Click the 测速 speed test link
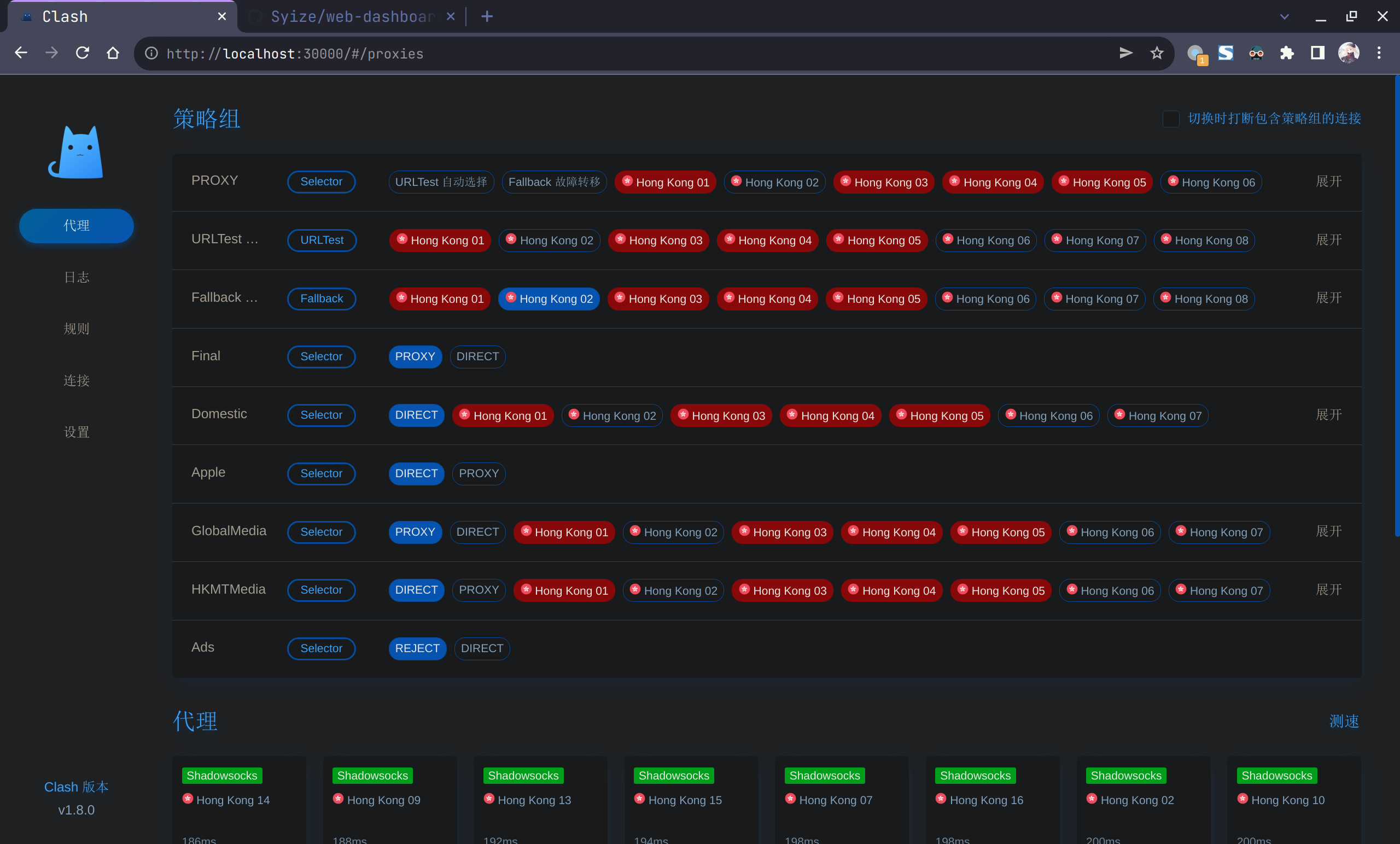The height and width of the screenshot is (844, 1400). point(1344,722)
